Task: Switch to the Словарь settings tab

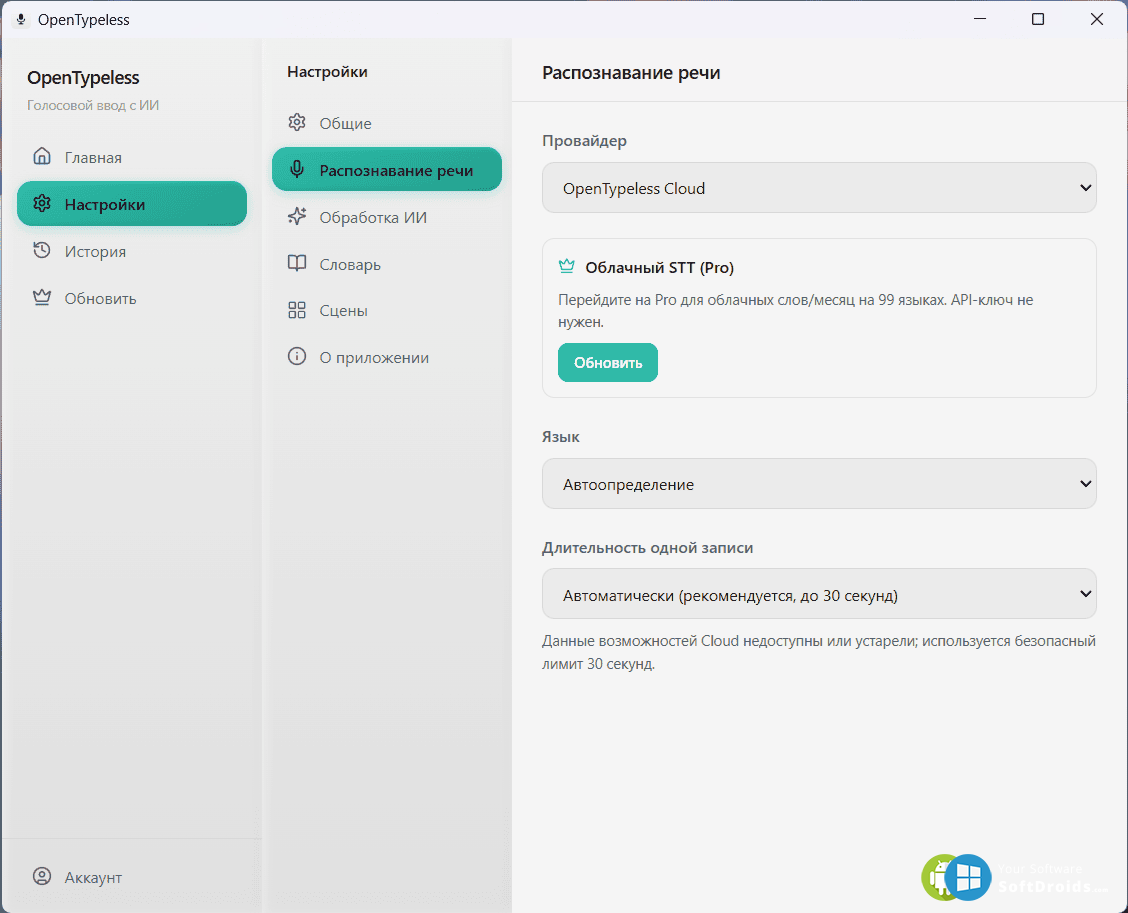Action: click(x=386, y=264)
